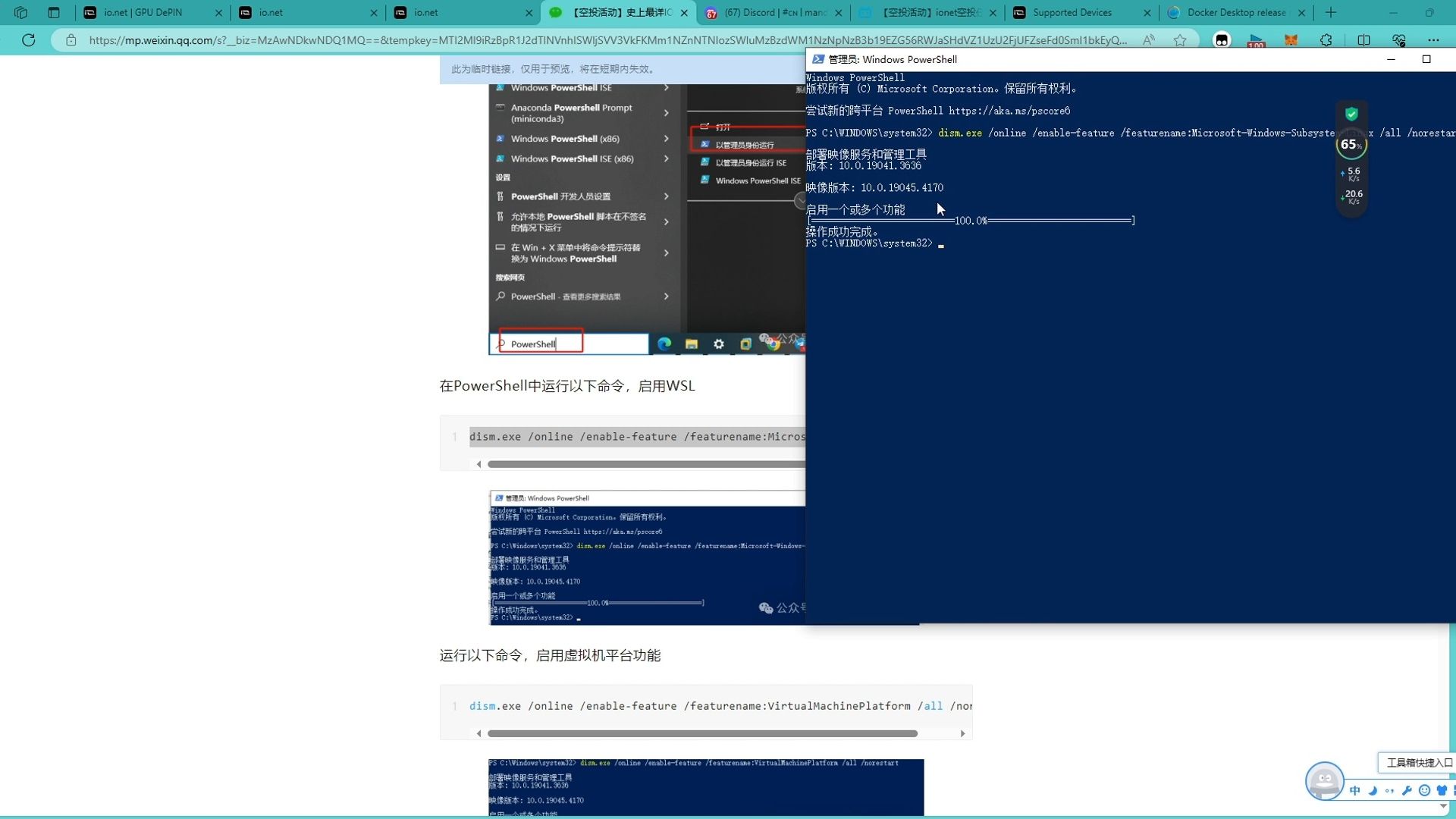The height and width of the screenshot is (819, 1456).
Task: Open a new browser tab
Action: (x=1331, y=12)
